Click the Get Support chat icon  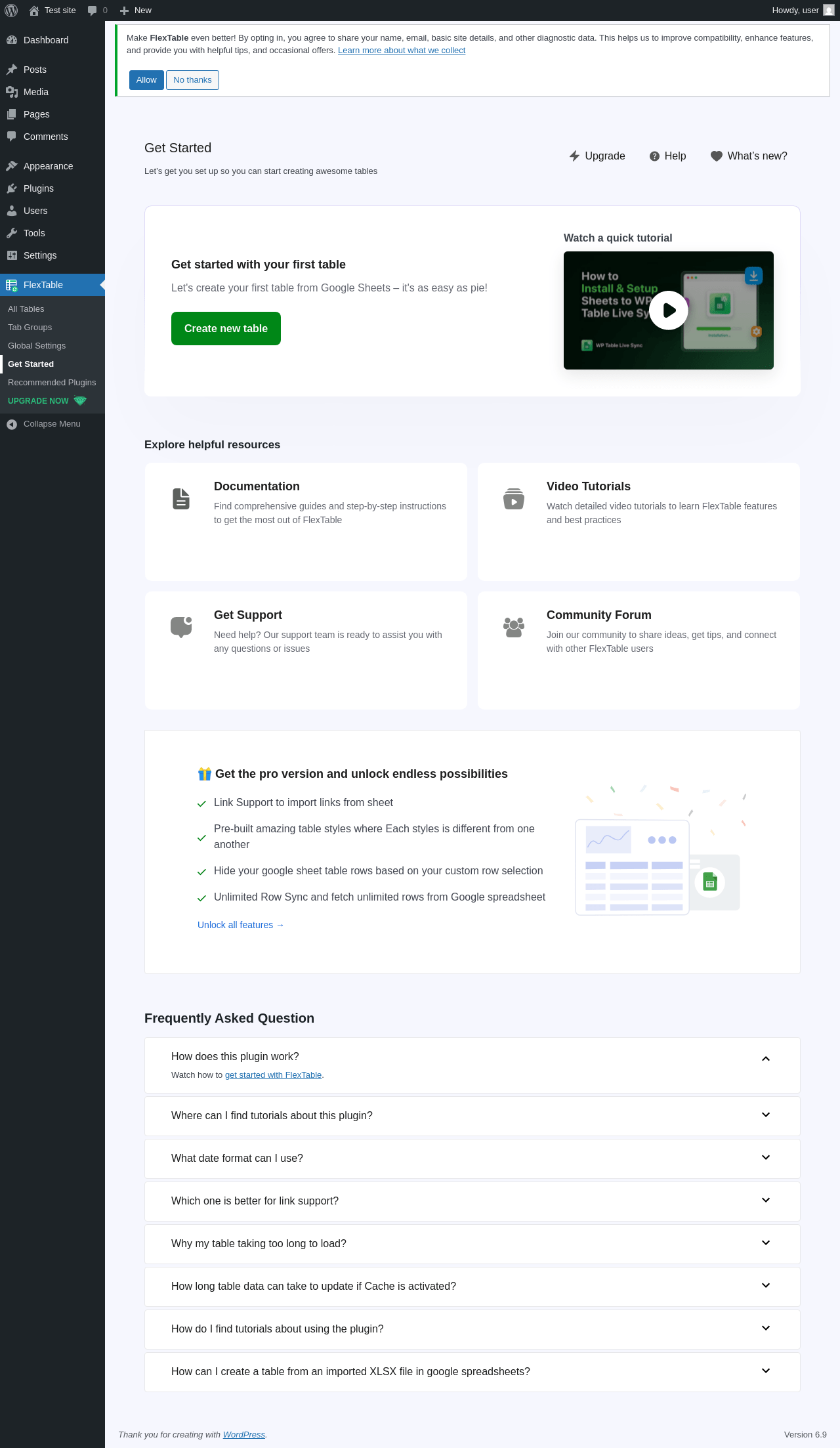coord(181,627)
